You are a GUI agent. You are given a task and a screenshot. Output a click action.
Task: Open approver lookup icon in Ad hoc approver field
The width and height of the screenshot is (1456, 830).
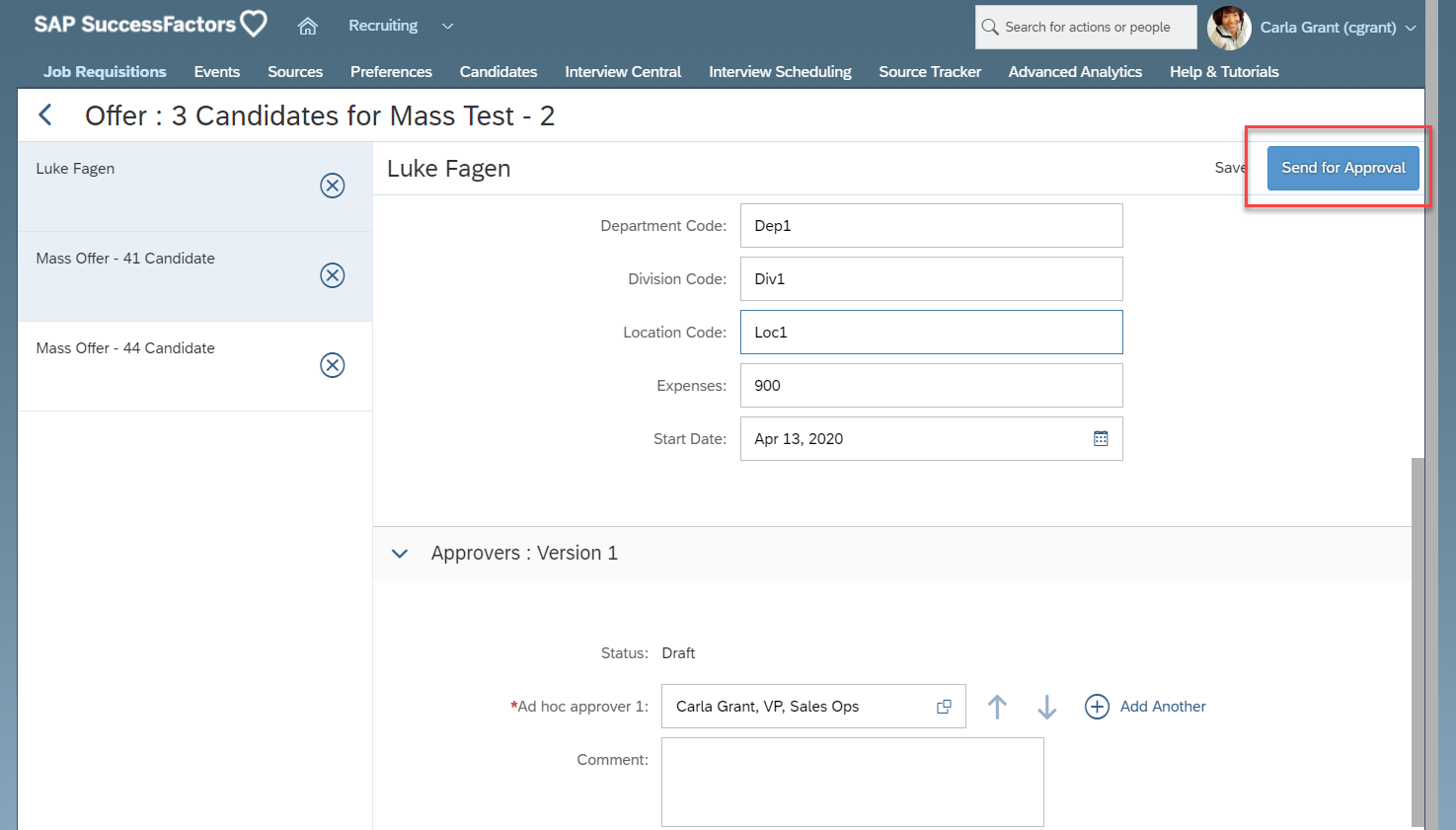[x=944, y=707]
